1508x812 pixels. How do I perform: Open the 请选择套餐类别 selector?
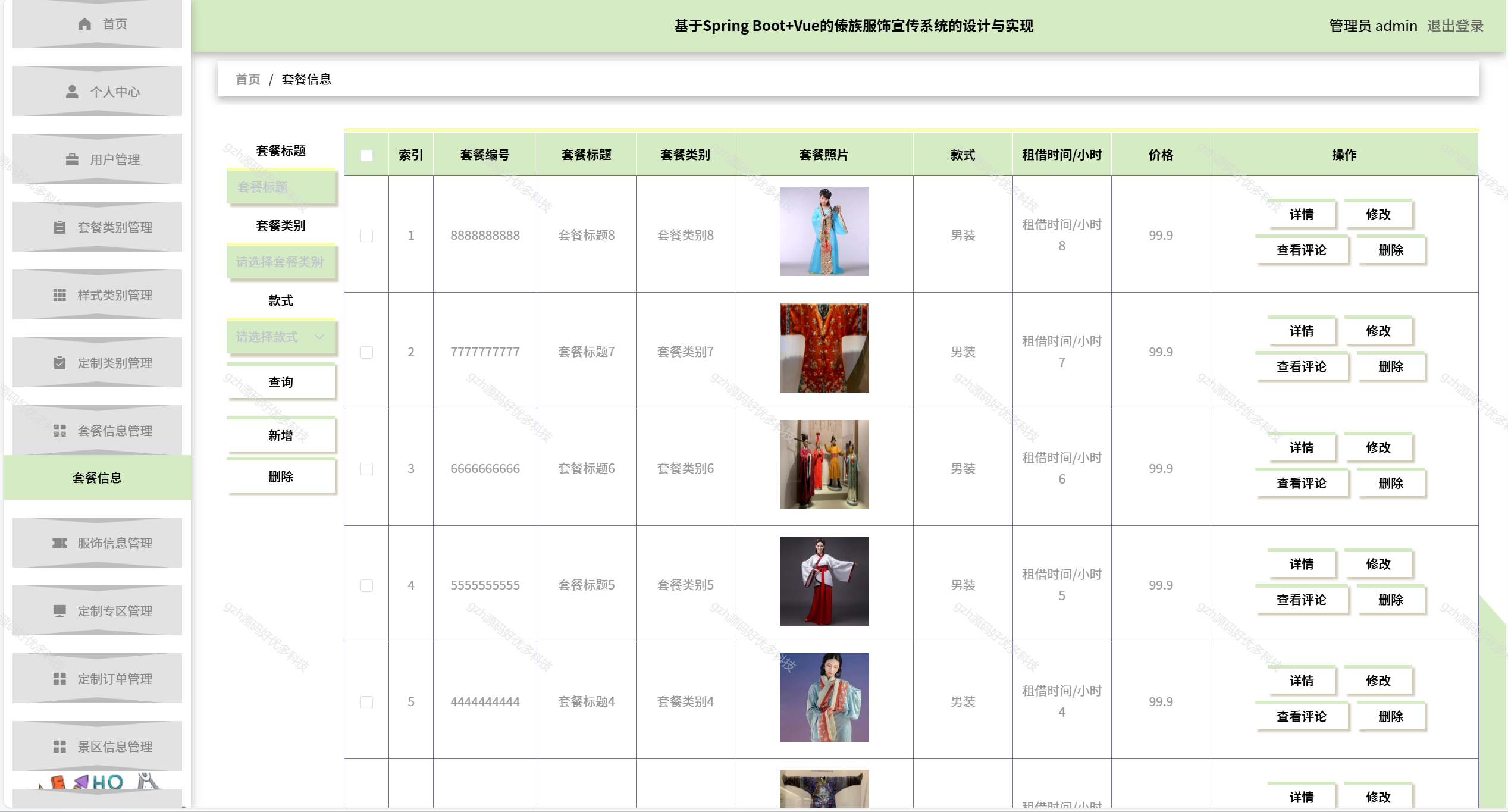pos(281,262)
